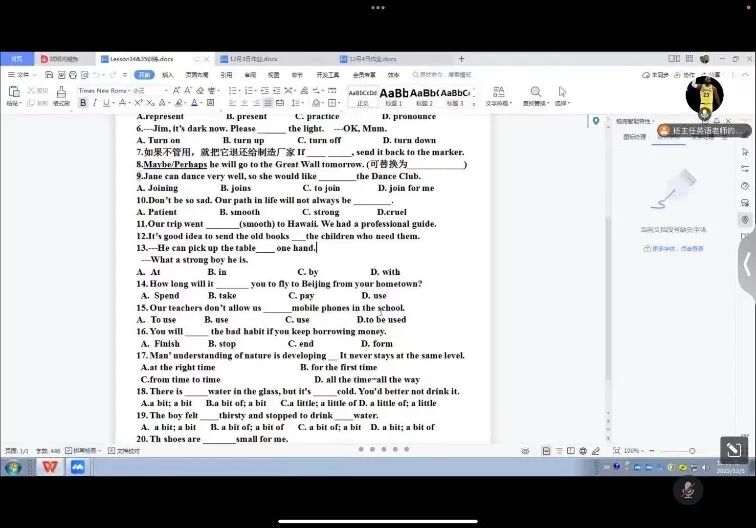The width and height of the screenshot is (756, 528).
Task: Switch to the References ribbon tab
Action: 226,75
